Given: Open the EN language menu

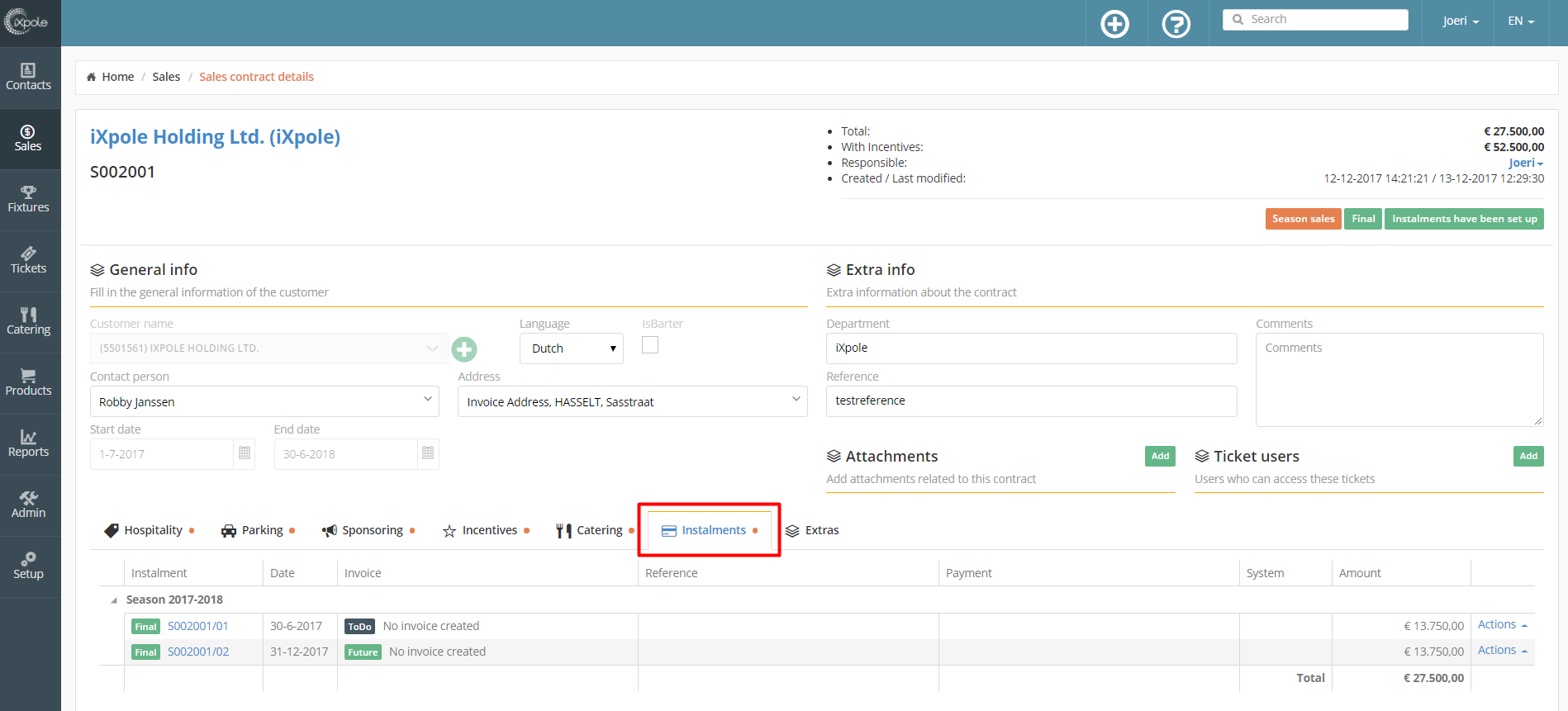Looking at the screenshot, I should (1521, 21).
